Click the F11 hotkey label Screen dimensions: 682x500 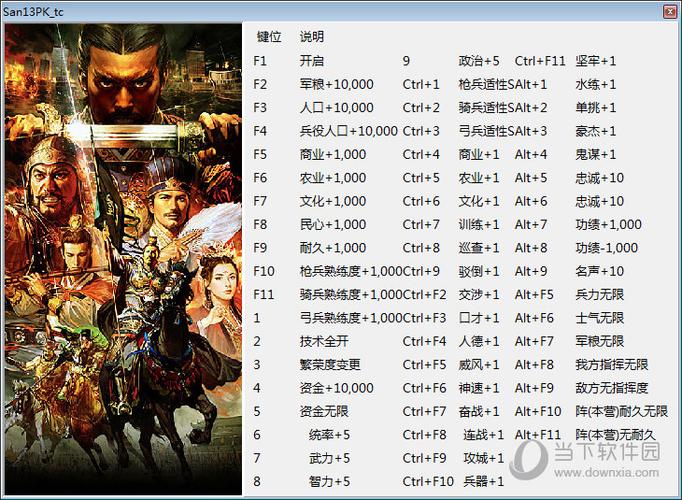264,295
